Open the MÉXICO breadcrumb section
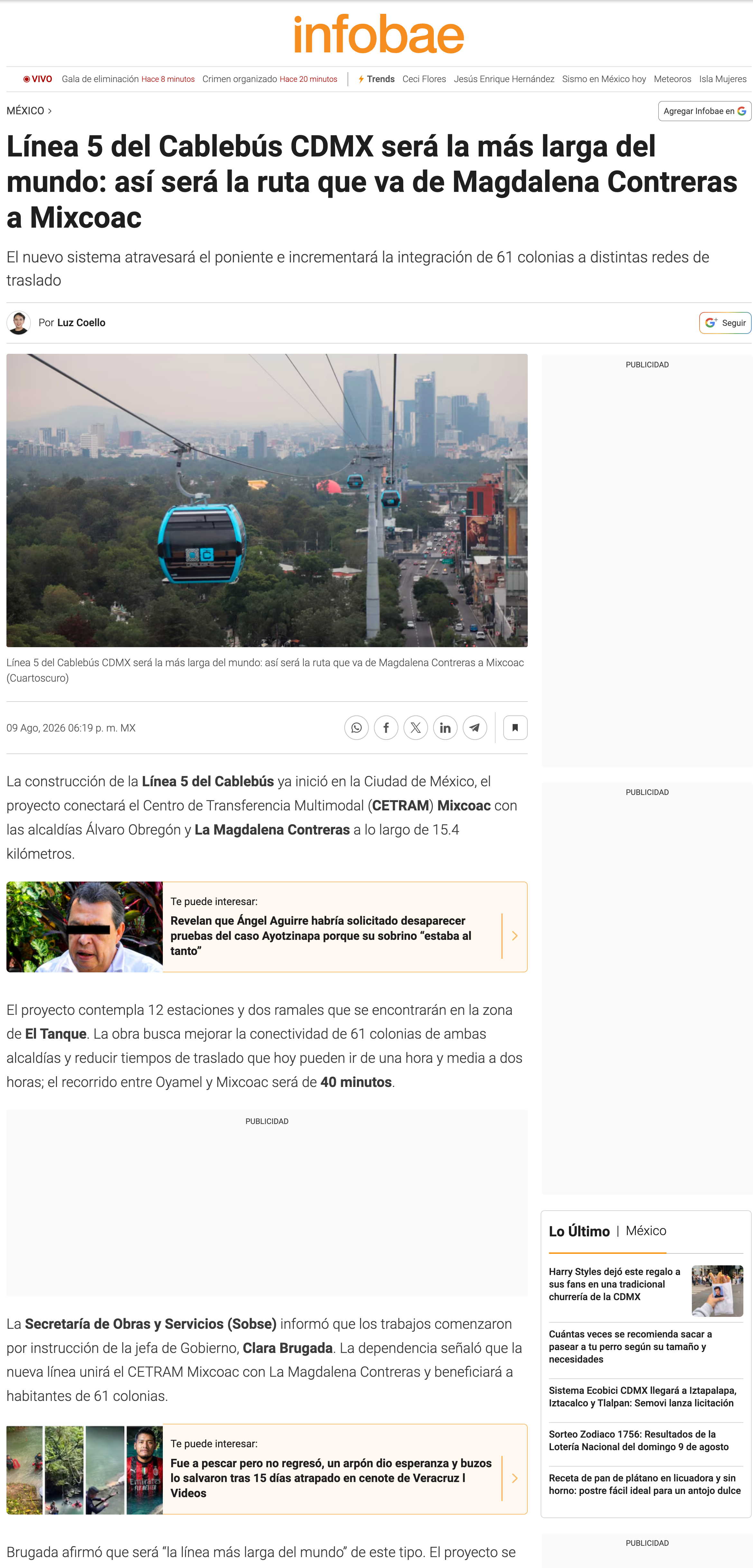Viewport: 753px width, 1568px height. [x=29, y=111]
